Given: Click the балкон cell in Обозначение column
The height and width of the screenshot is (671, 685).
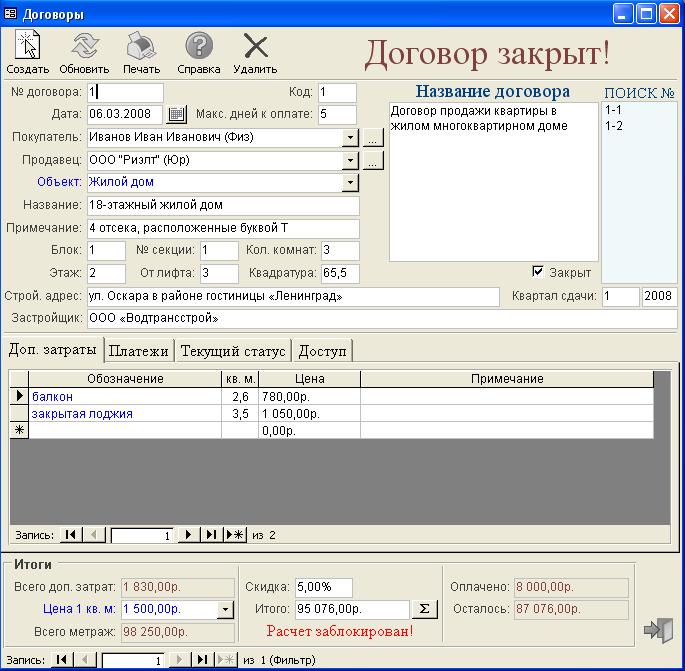Looking at the screenshot, I should [x=125, y=396].
